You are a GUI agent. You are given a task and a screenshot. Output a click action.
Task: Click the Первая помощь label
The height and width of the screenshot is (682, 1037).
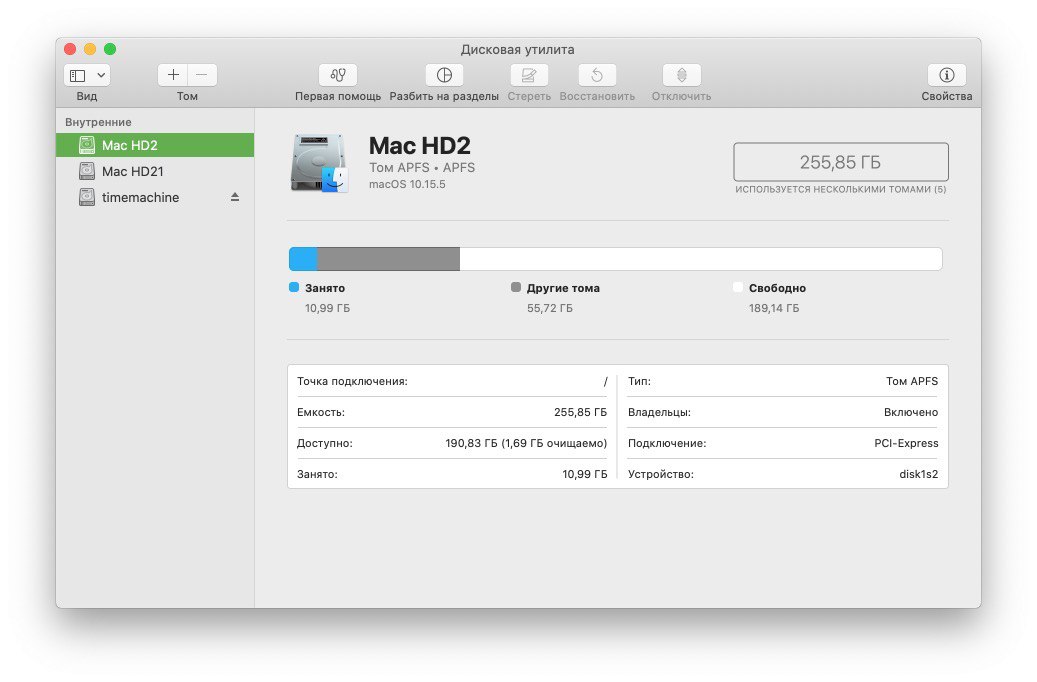[x=338, y=96]
